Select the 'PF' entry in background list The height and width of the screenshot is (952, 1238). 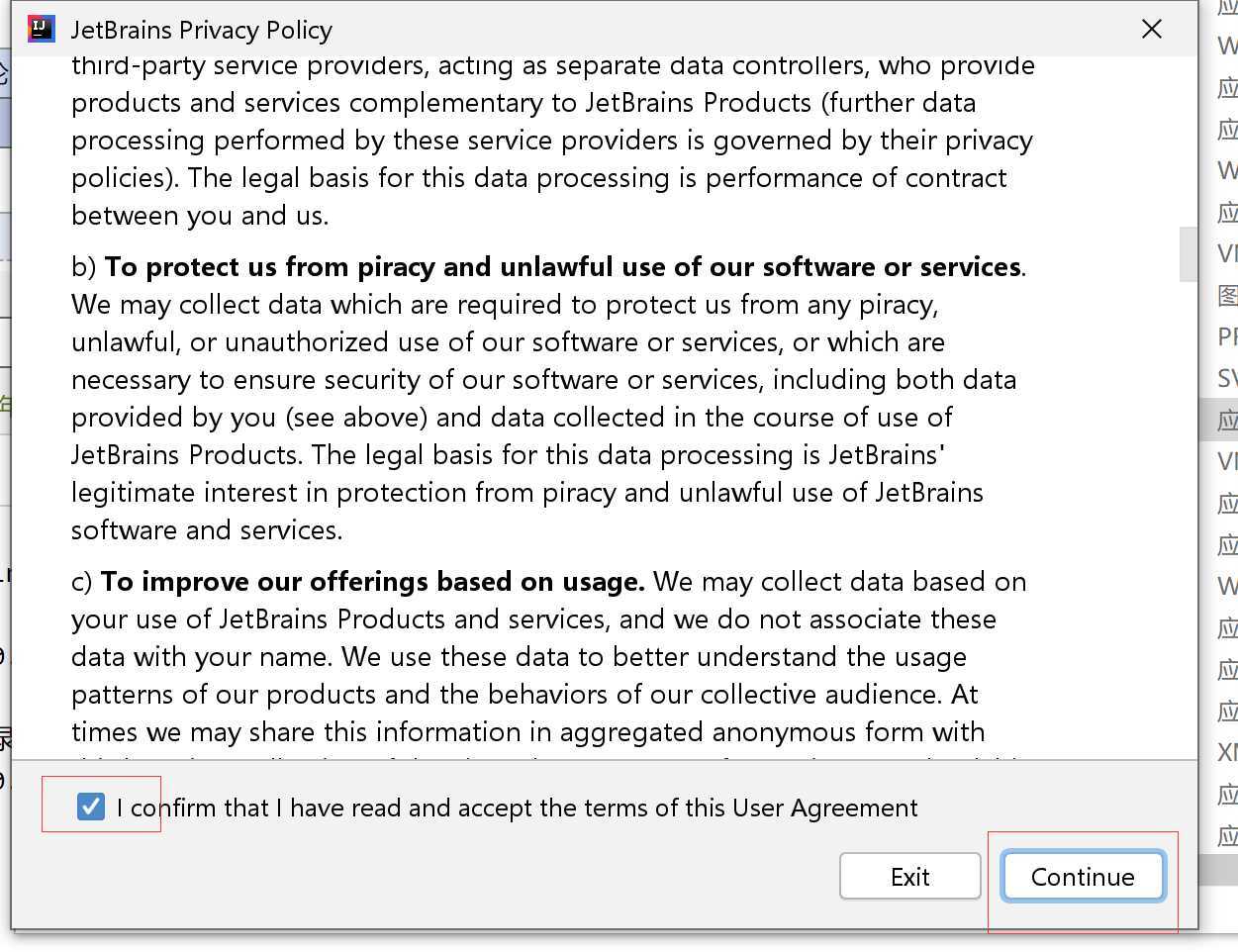point(1227,336)
